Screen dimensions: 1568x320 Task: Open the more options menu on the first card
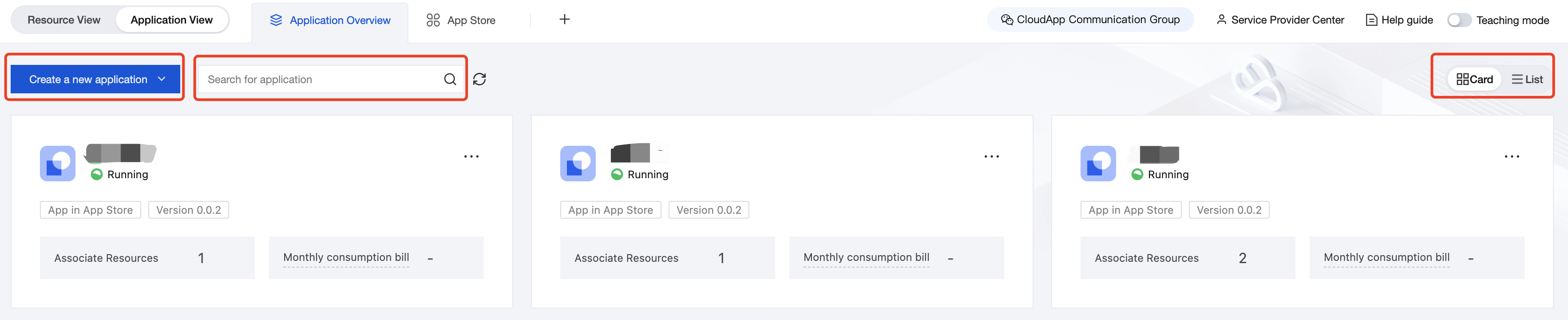[x=471, y=156]
